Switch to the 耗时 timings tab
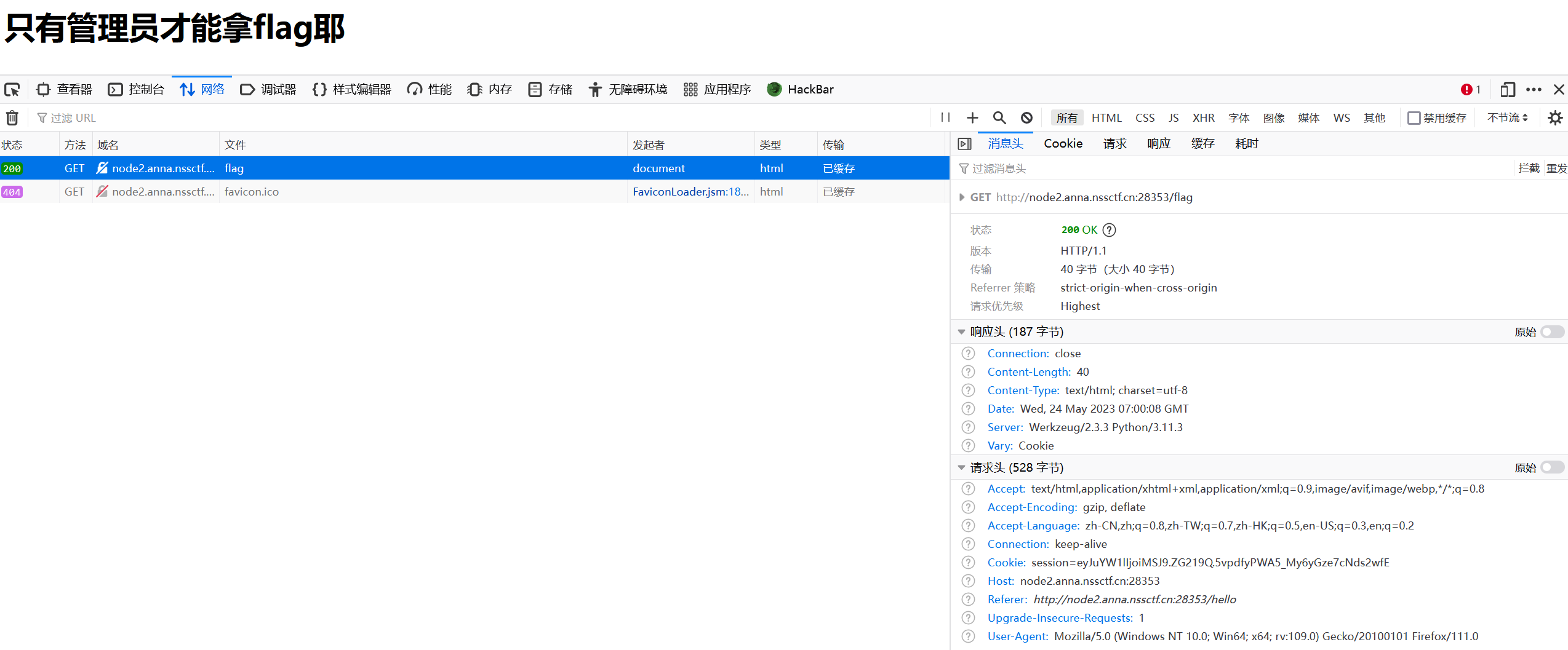 pyautogui.click(x=1247, y=143)
